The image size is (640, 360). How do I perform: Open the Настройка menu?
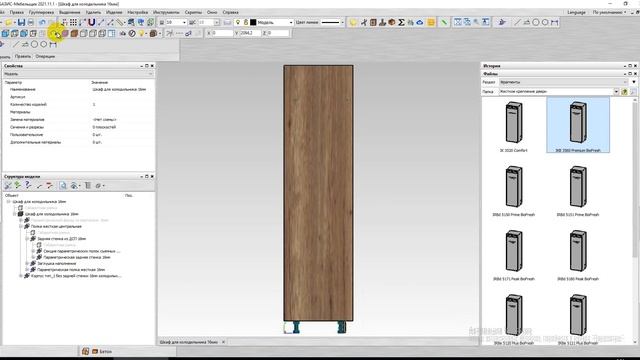137,12
